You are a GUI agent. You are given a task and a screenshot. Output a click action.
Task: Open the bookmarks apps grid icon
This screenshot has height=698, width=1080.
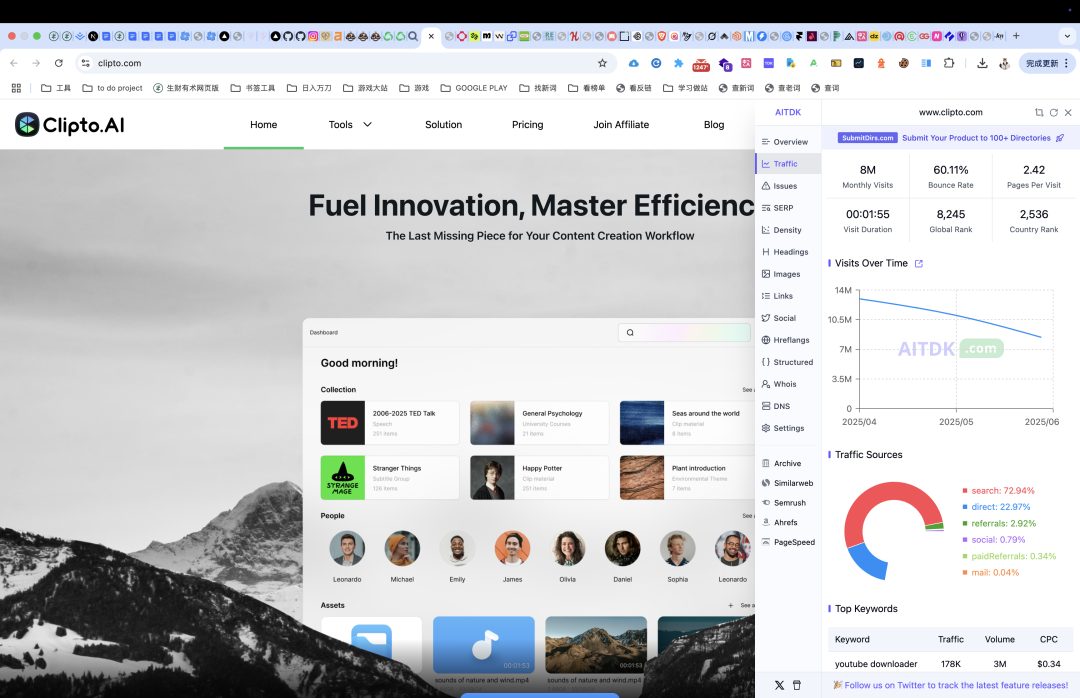tap(17, 88)
